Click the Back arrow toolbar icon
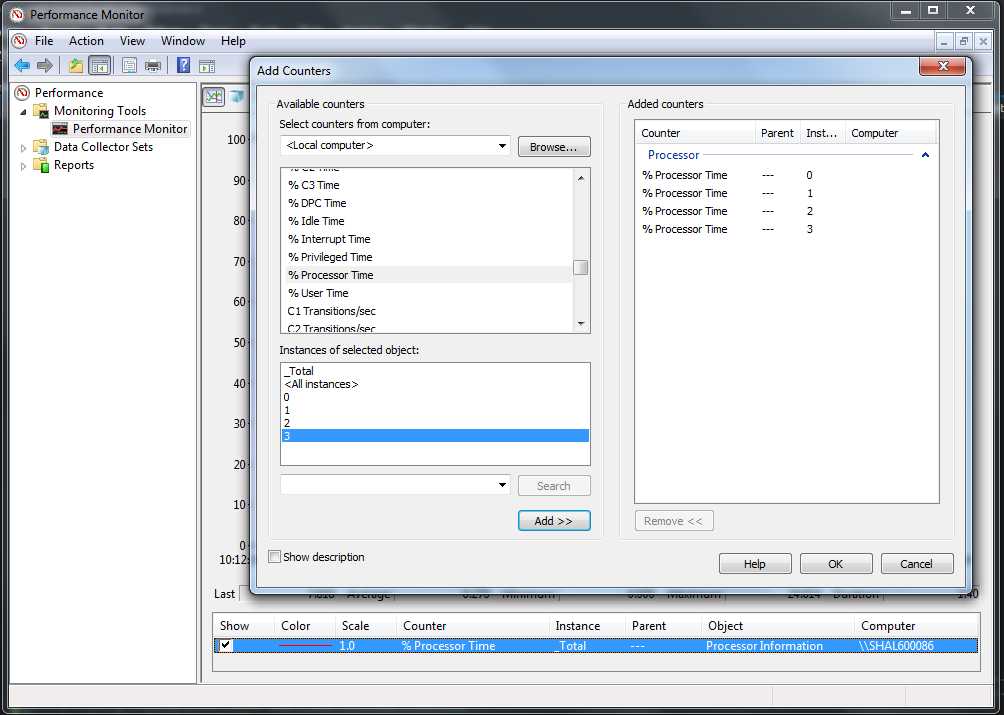The width and height of the screenshot is (1004, 715). [x=22, y=65]
